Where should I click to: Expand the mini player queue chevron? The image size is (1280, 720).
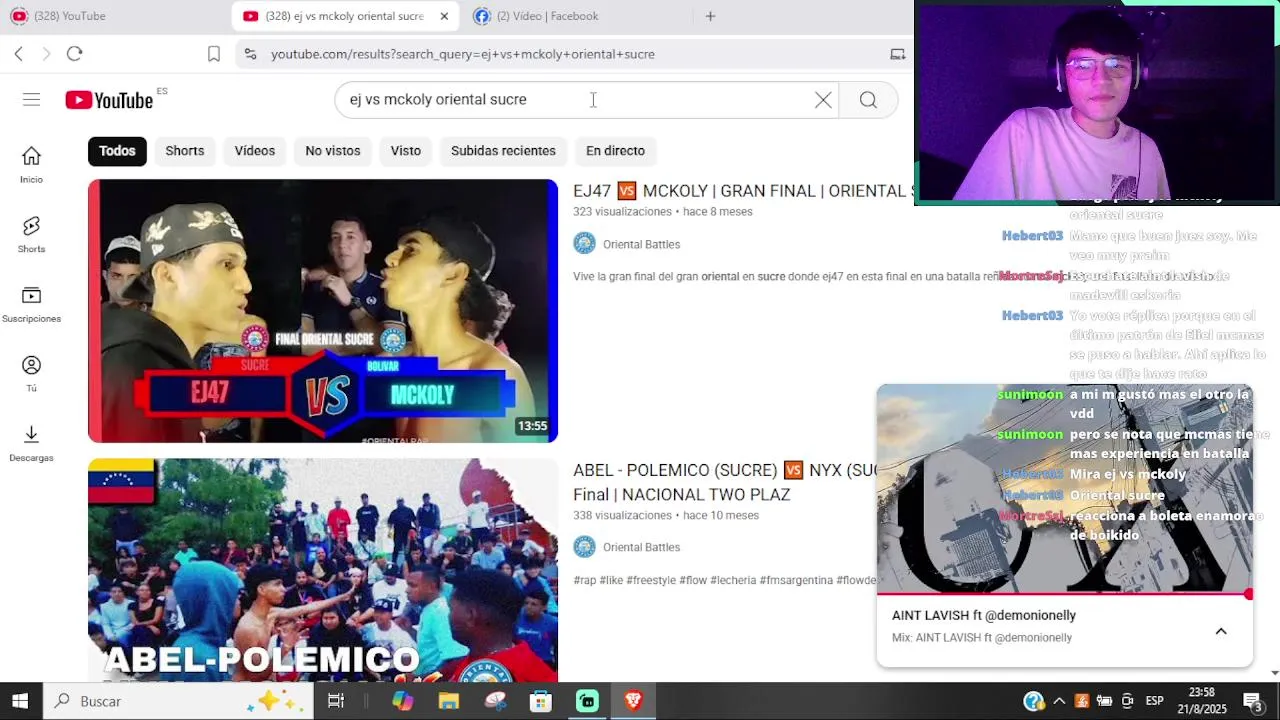pos(1221,631)
